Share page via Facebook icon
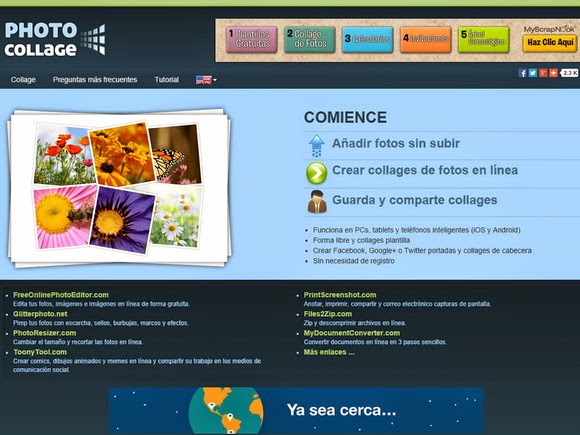 [522, 73]
